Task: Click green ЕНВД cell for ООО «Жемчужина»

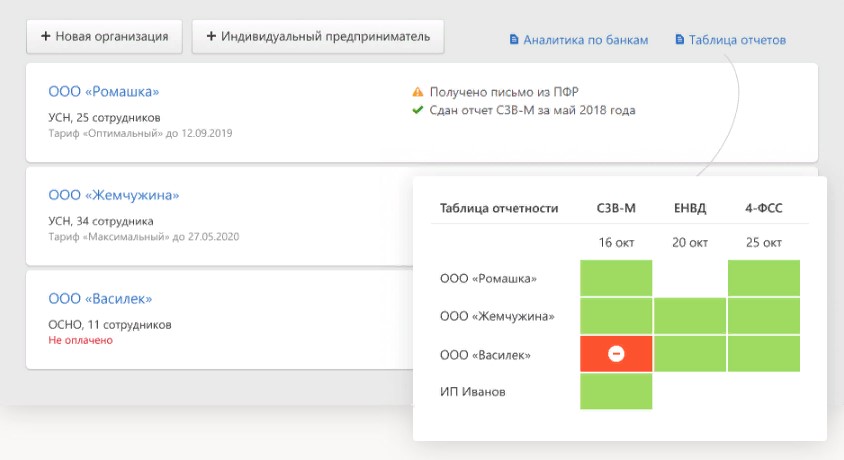Action: click(690, 316)
